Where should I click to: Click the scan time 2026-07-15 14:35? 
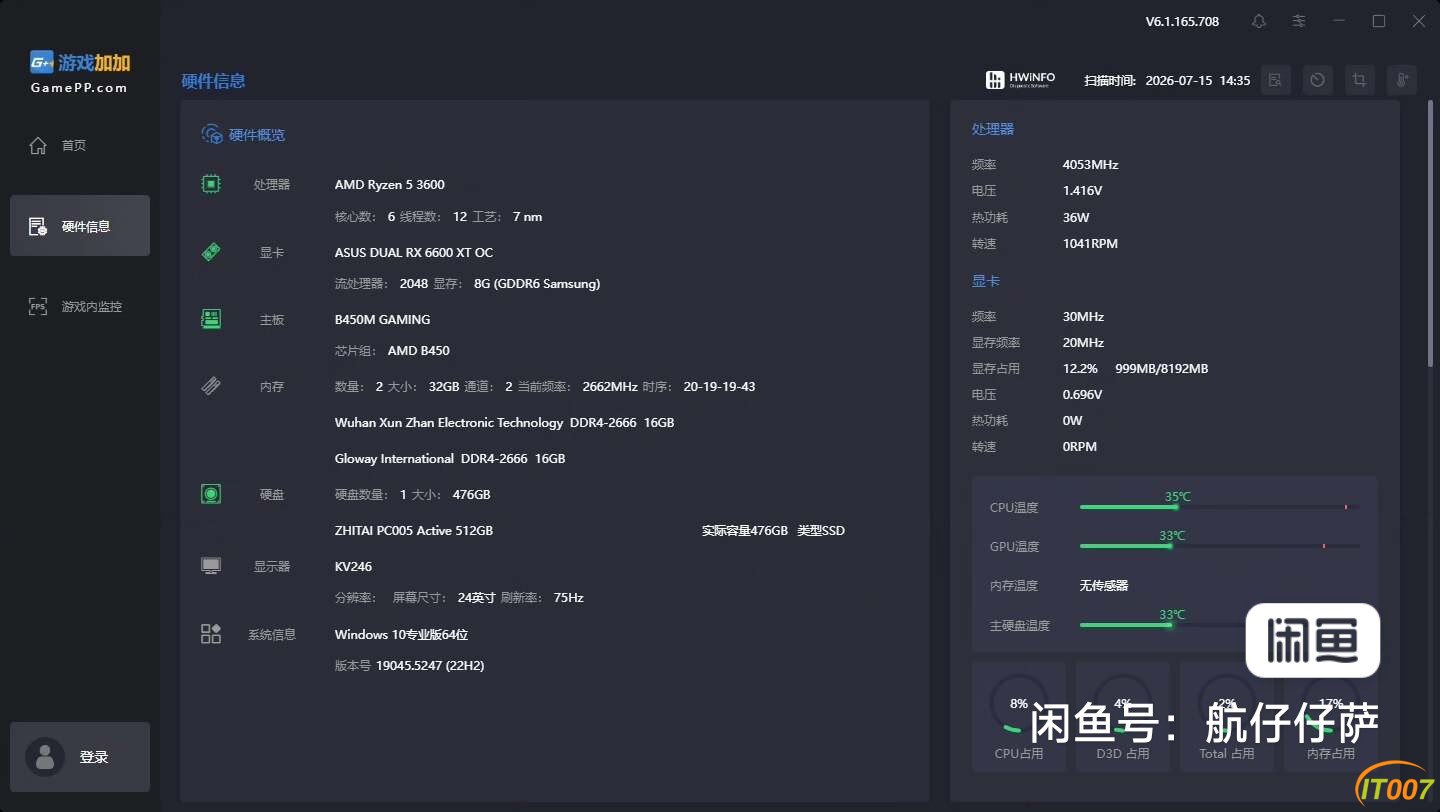click(1198, 80)
